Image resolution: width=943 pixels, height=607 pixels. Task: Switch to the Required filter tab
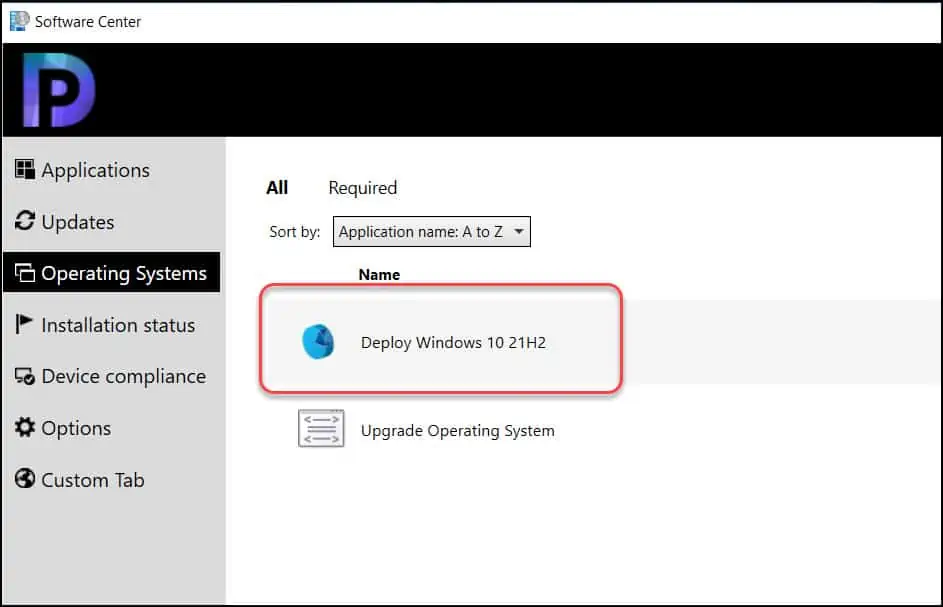point(363,188)
